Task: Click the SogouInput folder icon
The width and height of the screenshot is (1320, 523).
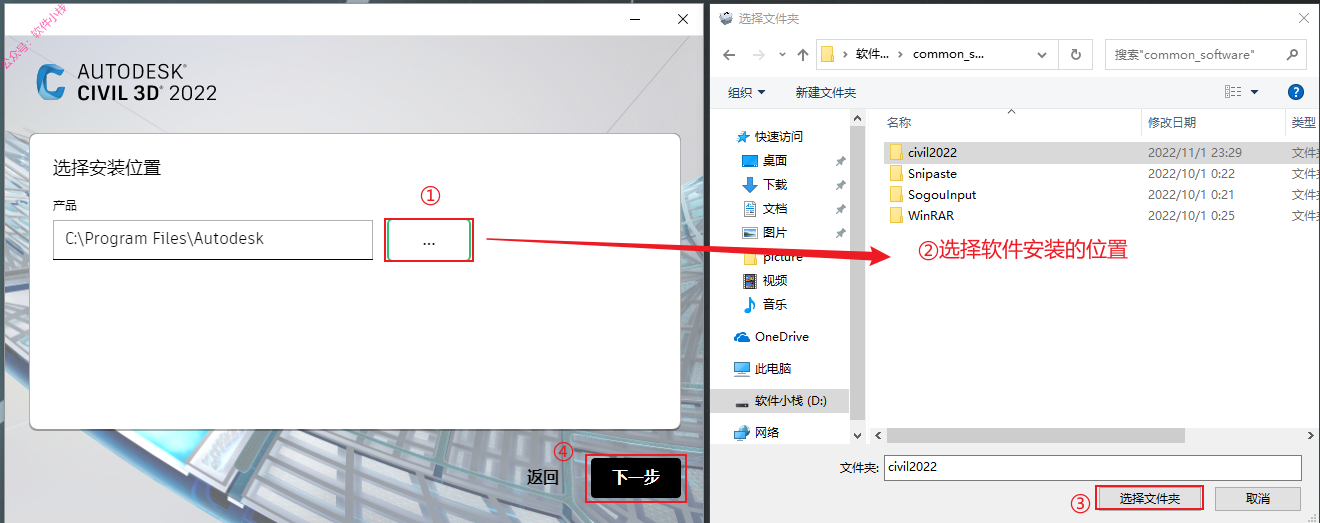Action: coord(895,195)
